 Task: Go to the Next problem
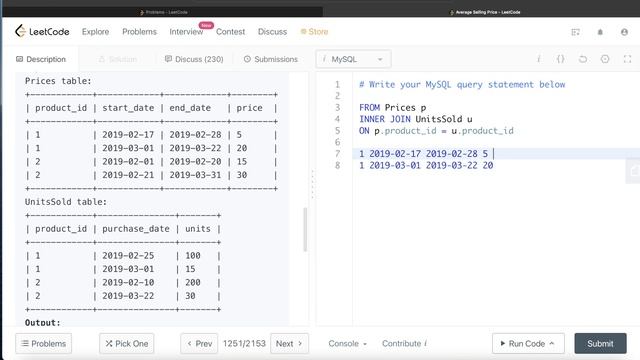pos(289,344)
